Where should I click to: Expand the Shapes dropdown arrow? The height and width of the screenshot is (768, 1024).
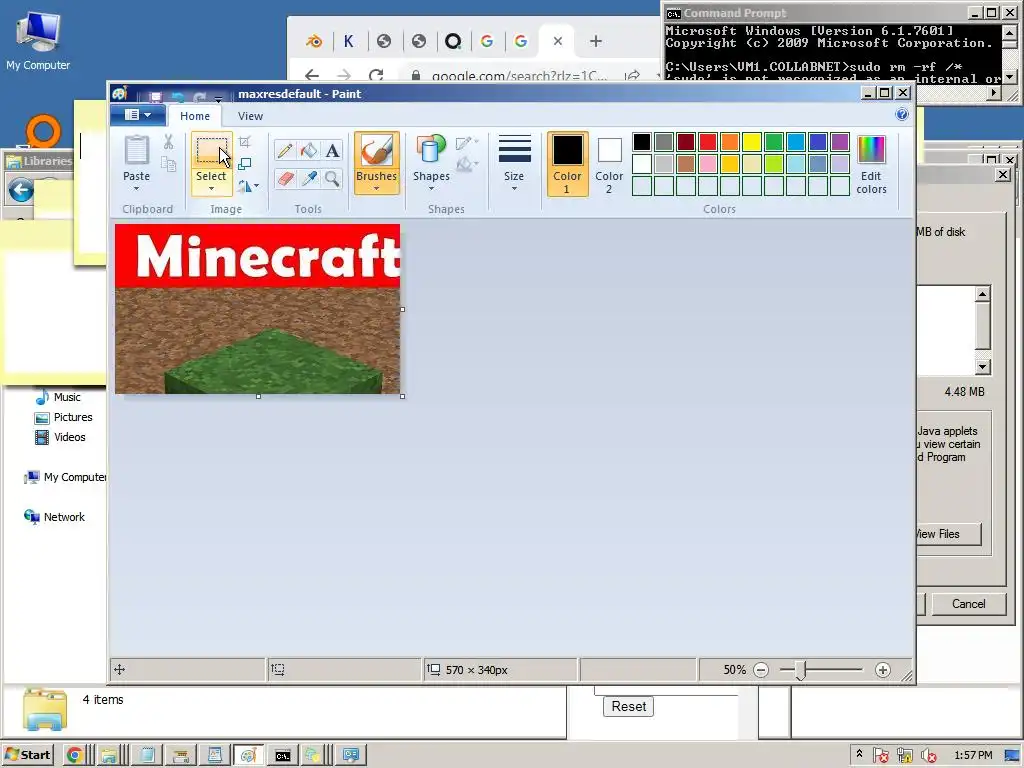[431, 189]
